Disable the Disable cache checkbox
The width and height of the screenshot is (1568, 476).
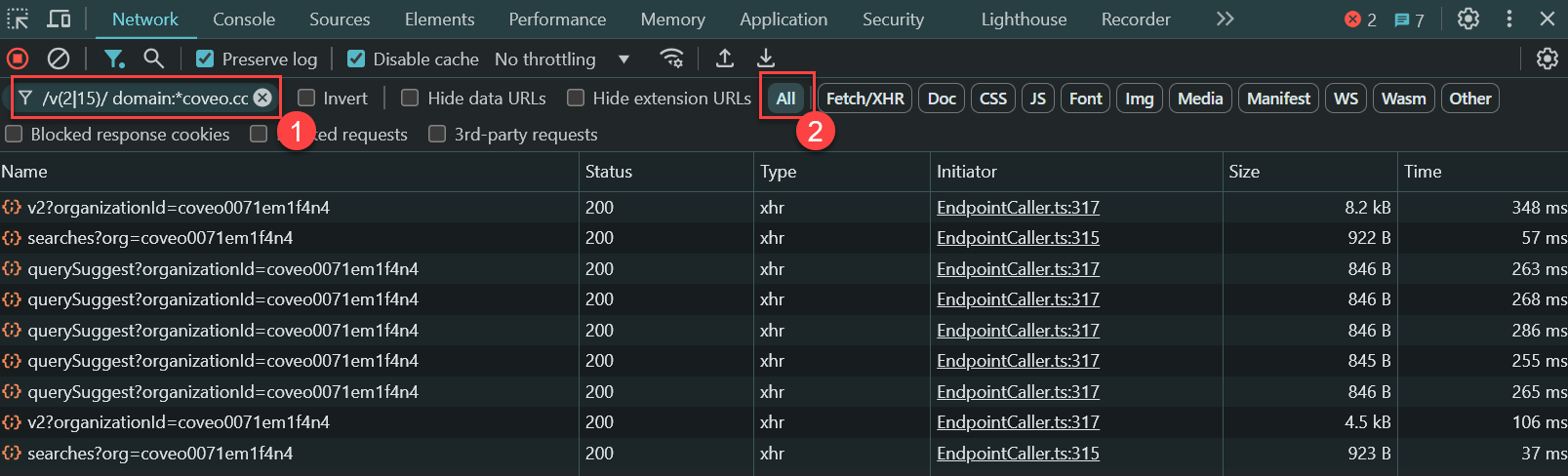(356, 59)
